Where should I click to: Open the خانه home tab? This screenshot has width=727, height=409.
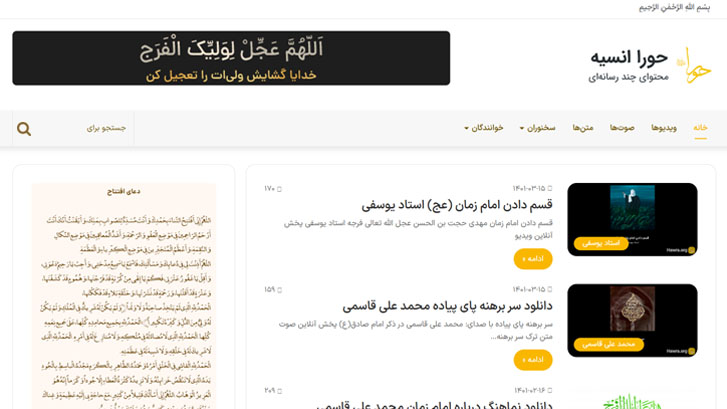click(700, 128)
